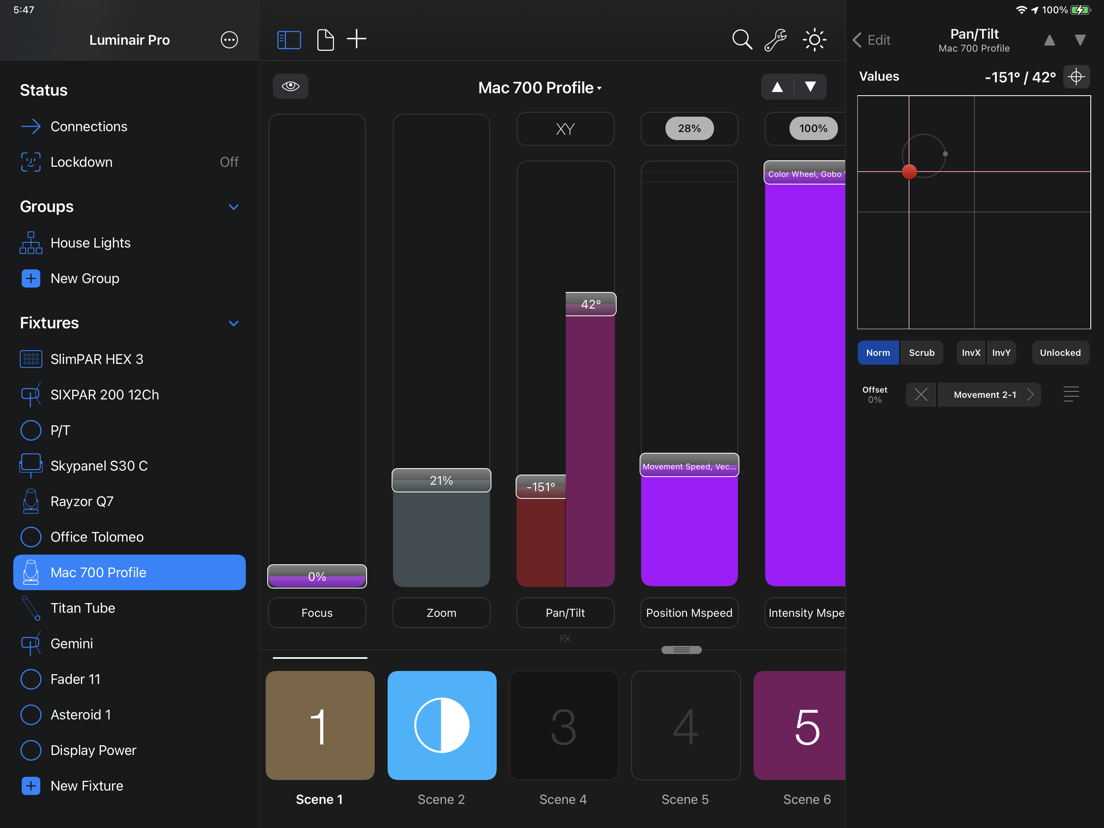This screenshot has height=828, width=1104.
Task: Tap the Focus fader 0% handle
Action: (x=317, y=576)
